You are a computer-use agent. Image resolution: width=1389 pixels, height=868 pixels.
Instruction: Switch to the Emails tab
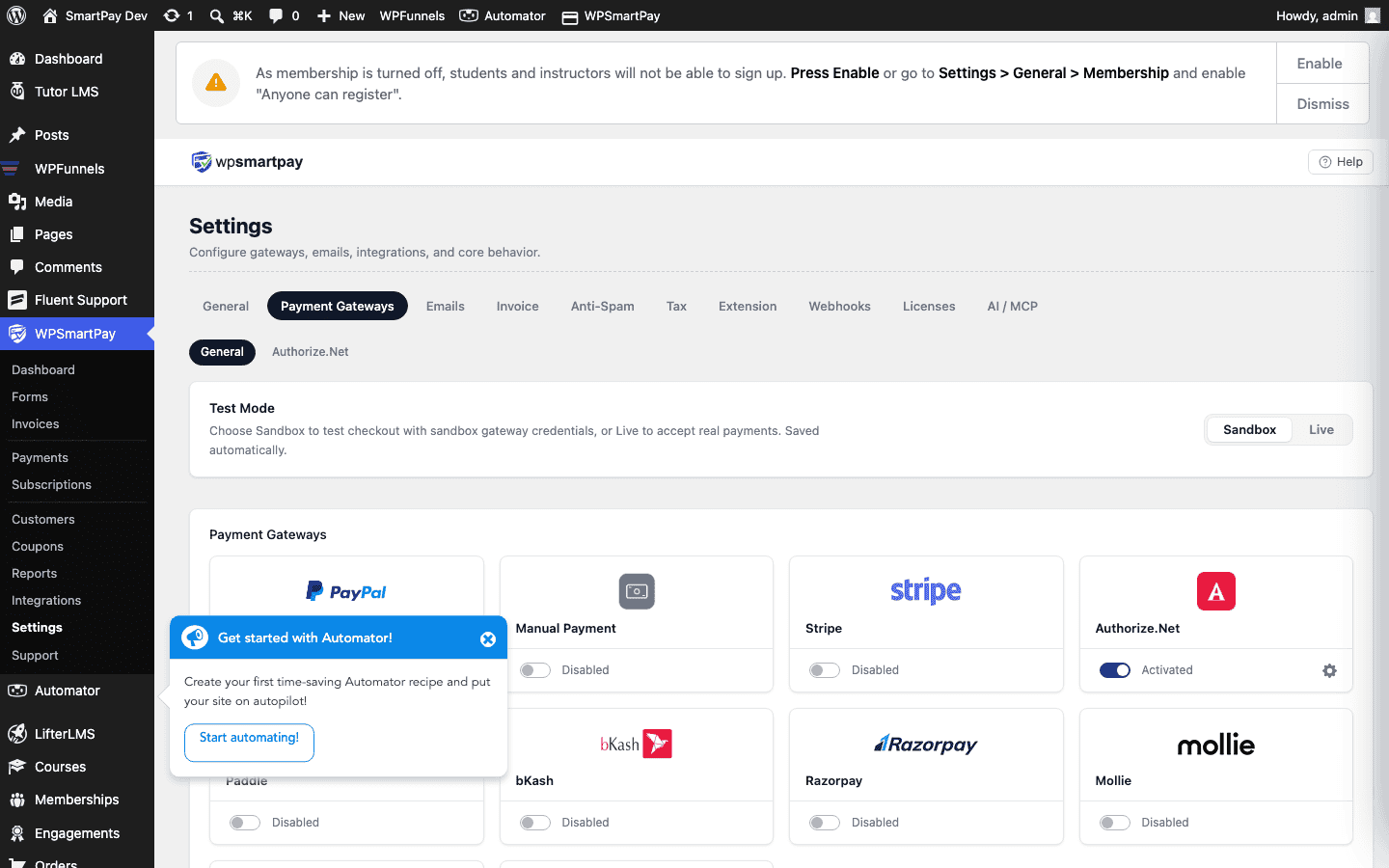click(446, 306)
